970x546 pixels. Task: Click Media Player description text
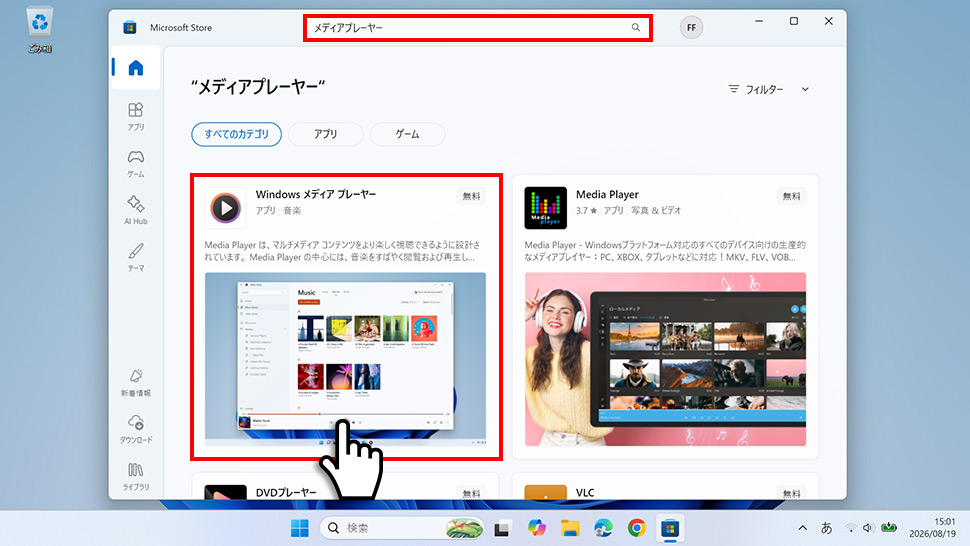tap(665, 251)
